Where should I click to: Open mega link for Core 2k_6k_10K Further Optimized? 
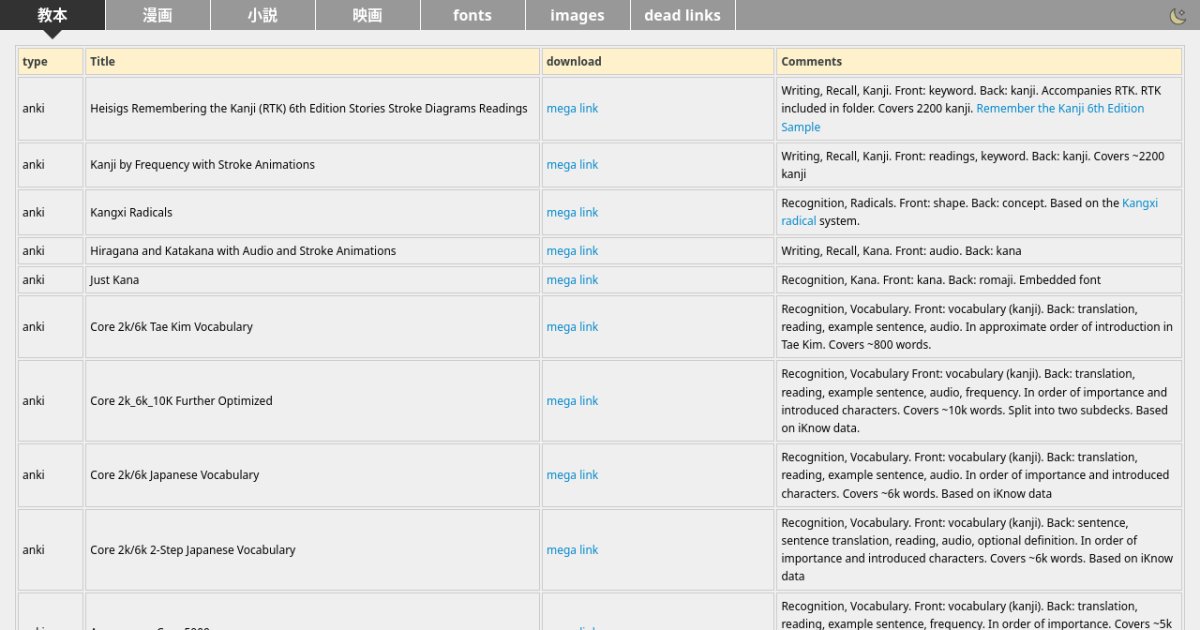(572, 400)
